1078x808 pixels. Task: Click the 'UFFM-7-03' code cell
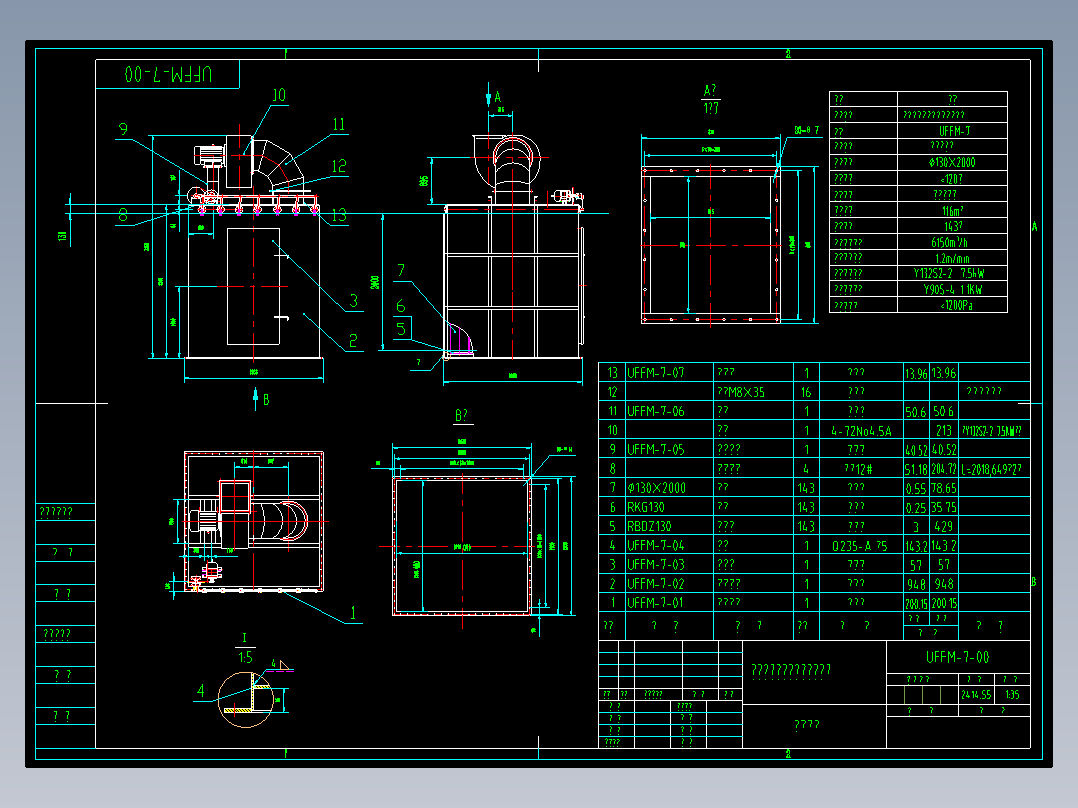(655, 565)
